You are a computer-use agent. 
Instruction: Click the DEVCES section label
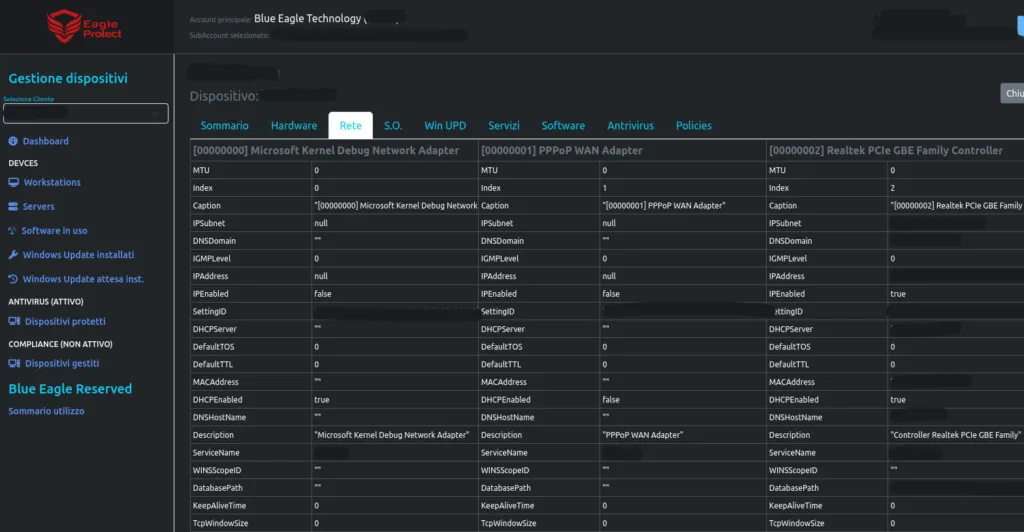click(x=23, y=163)
